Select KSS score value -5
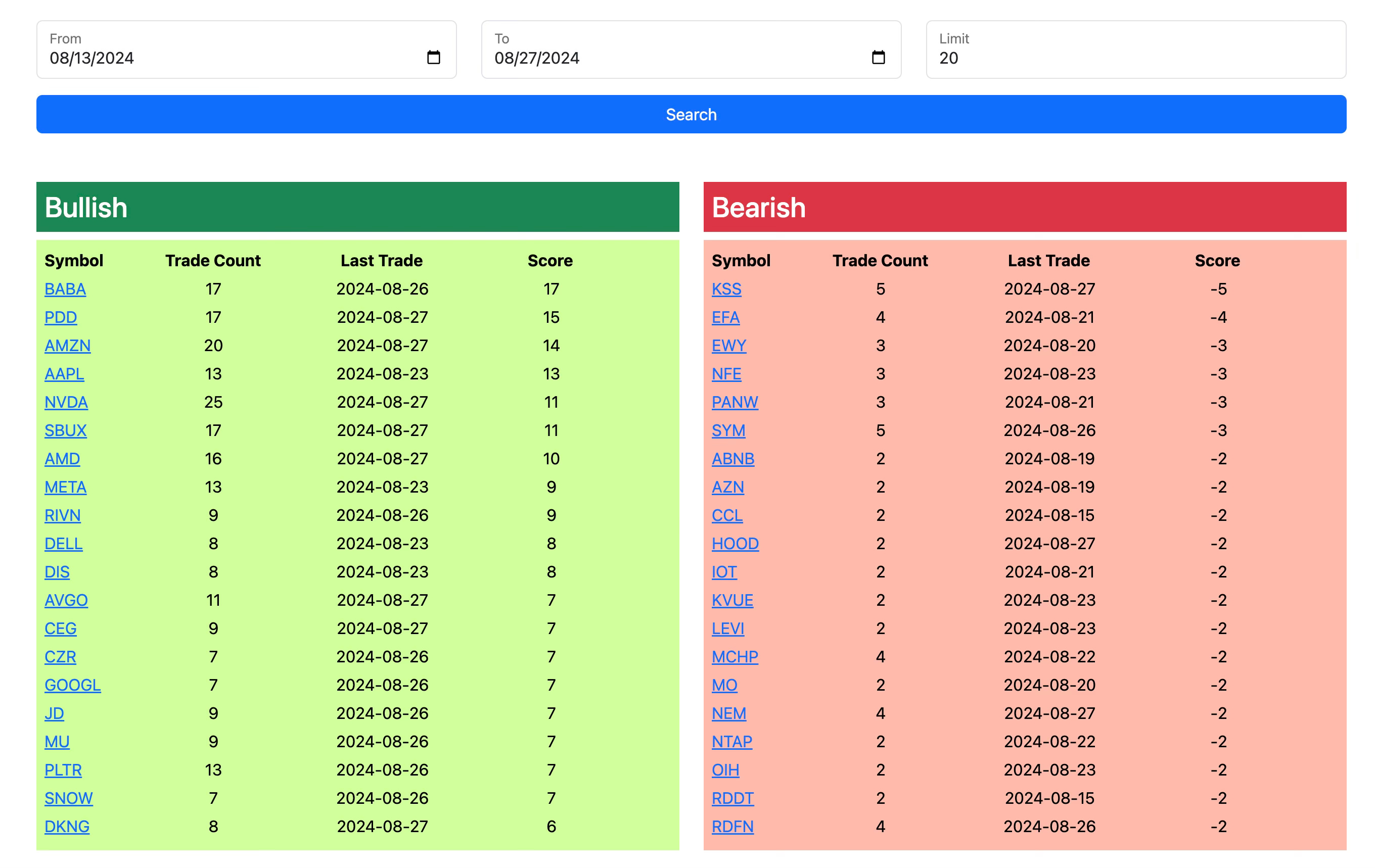Image resolution: width=1375 pixels, height=868 pixels. [1218, 289]
